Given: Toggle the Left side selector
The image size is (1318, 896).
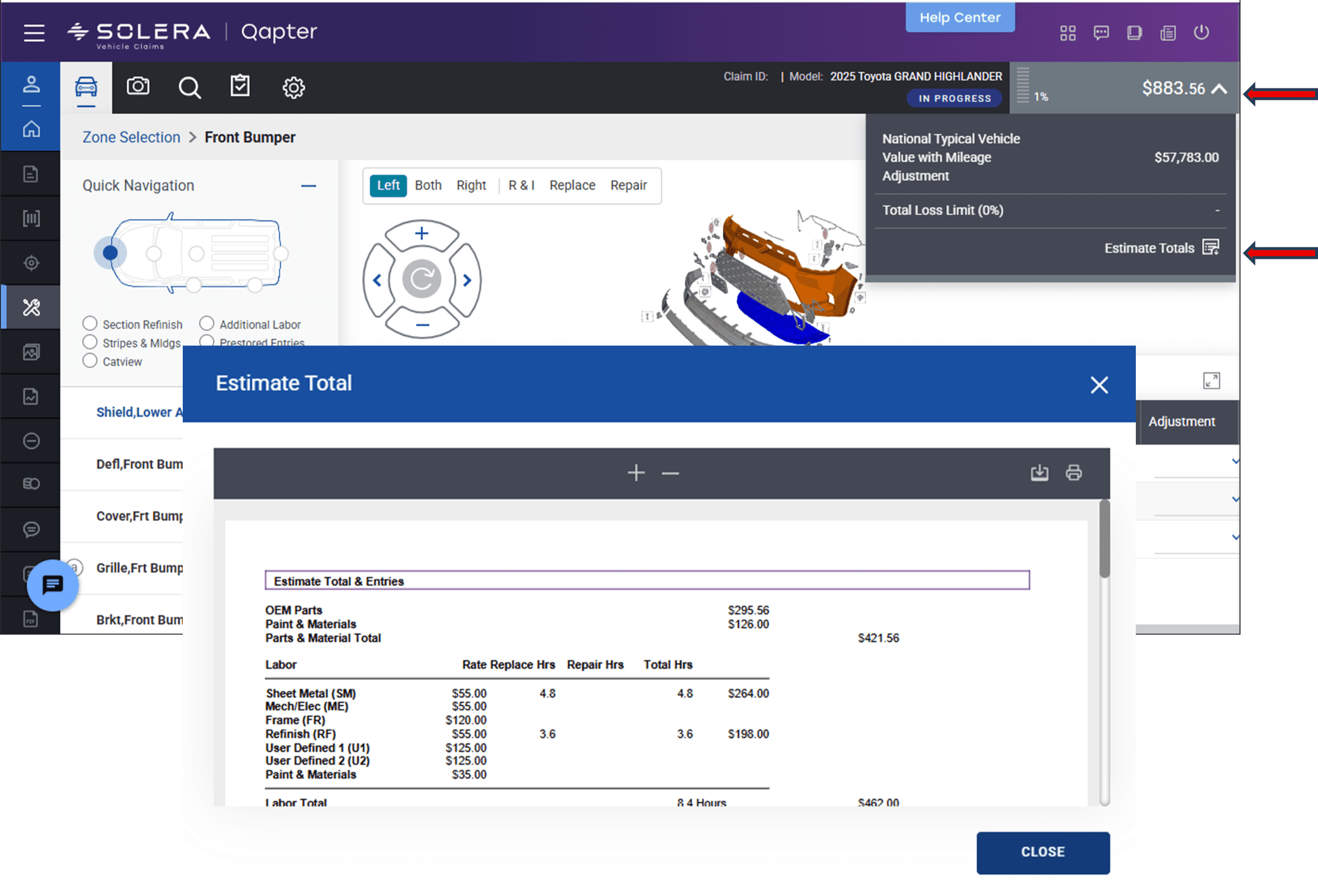Looking at the screenshot, I should (388, 186).
